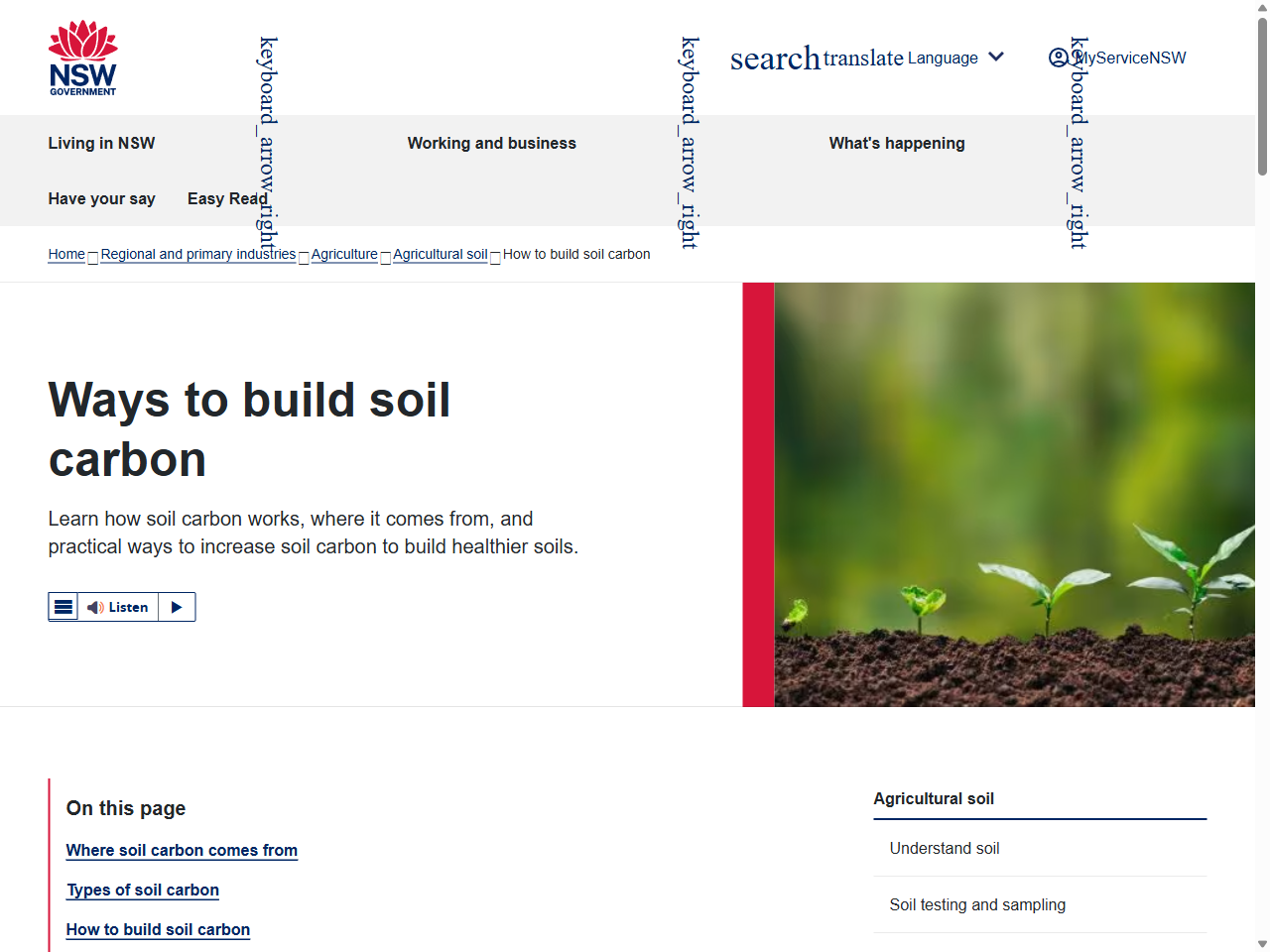Click the Listen speaker button

pos(118,607)
